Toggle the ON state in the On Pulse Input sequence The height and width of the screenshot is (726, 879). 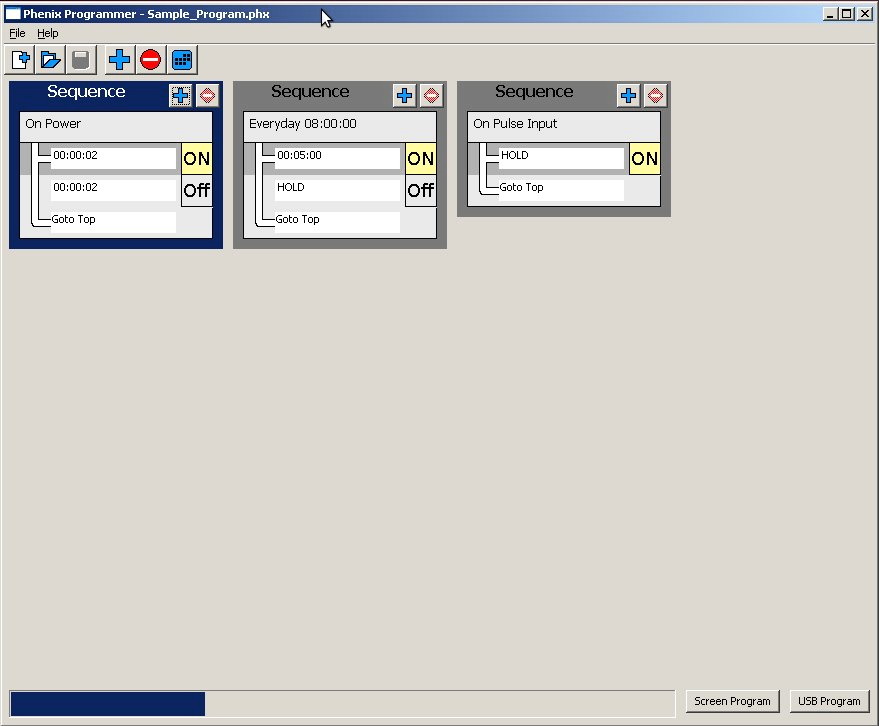[x=644, y=159]
